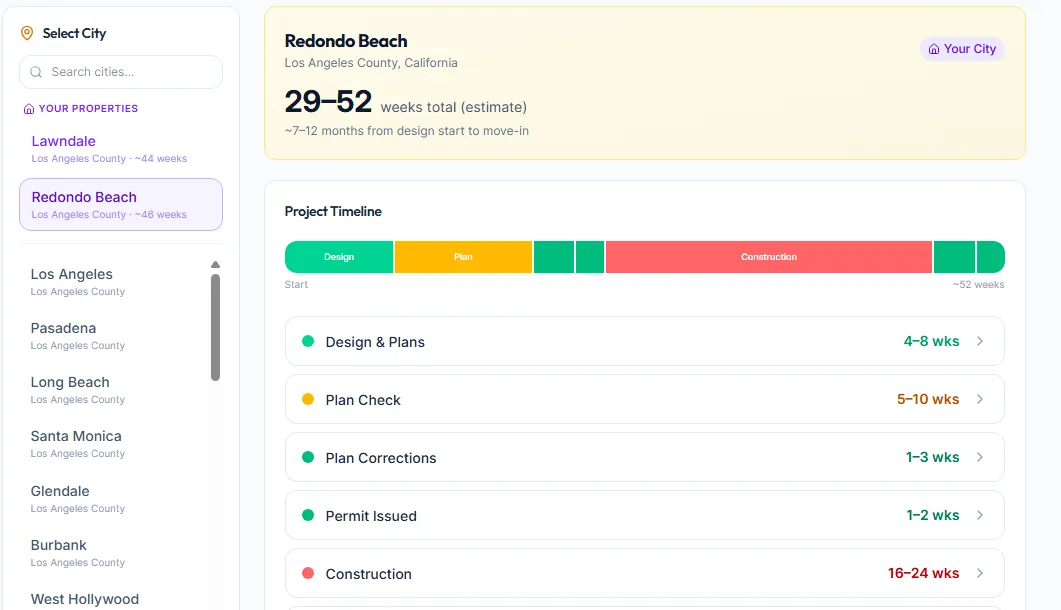Click the Design segment of the timeline bar

point(339,257)
